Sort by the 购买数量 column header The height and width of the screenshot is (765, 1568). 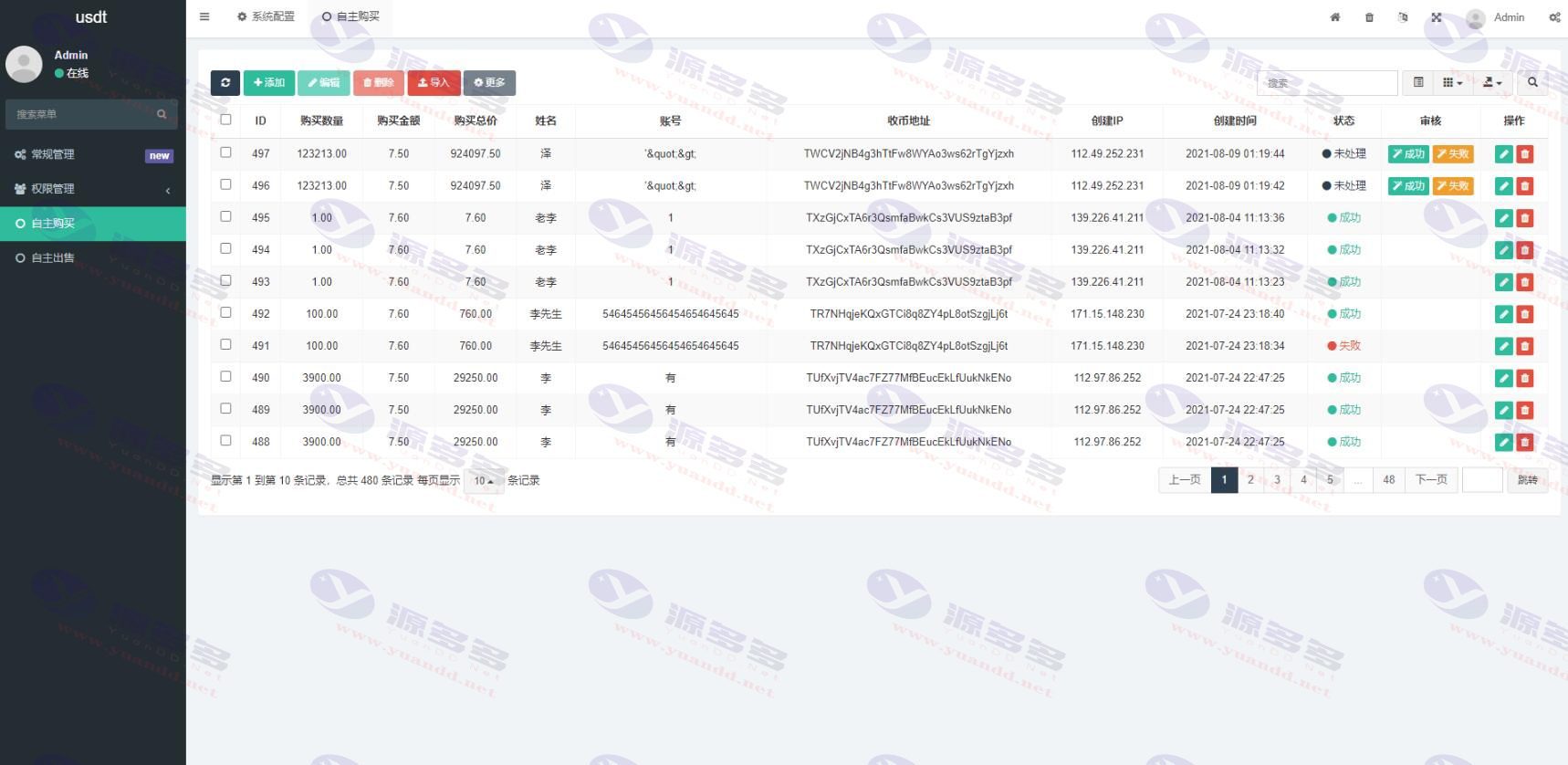click(321, 121)
